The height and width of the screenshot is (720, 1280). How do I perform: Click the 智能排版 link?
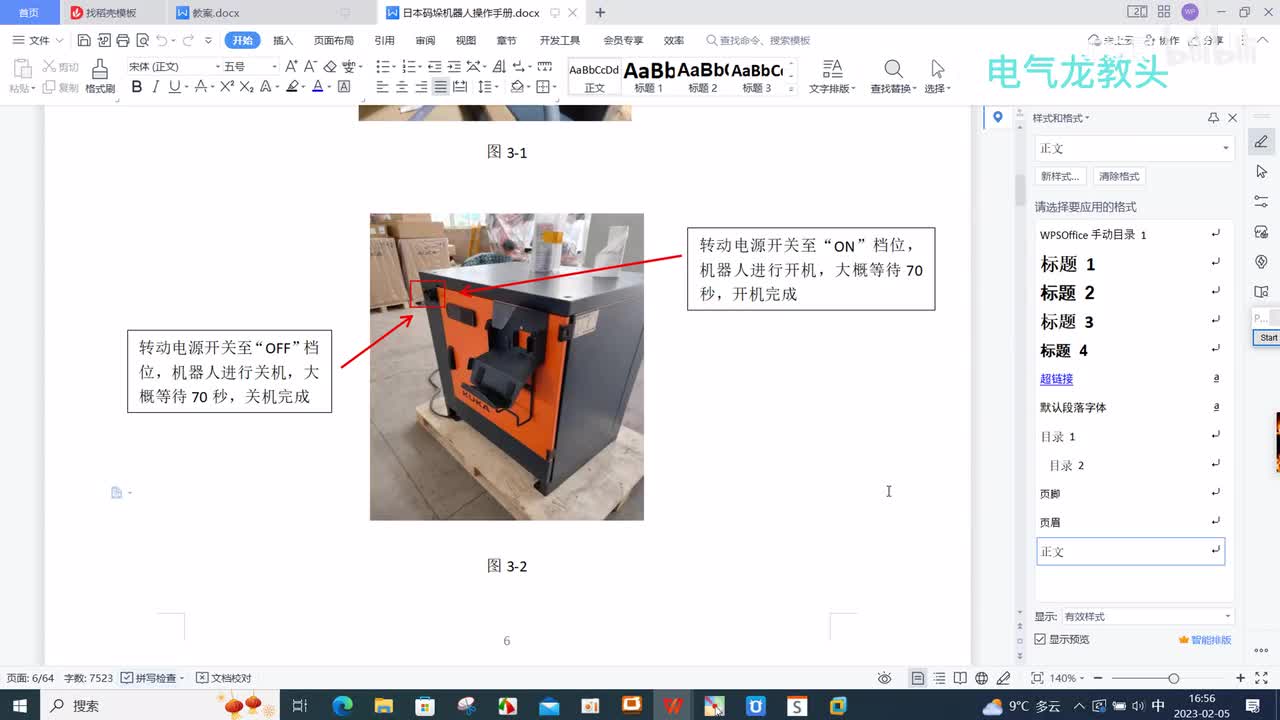tap(1205, 639)
